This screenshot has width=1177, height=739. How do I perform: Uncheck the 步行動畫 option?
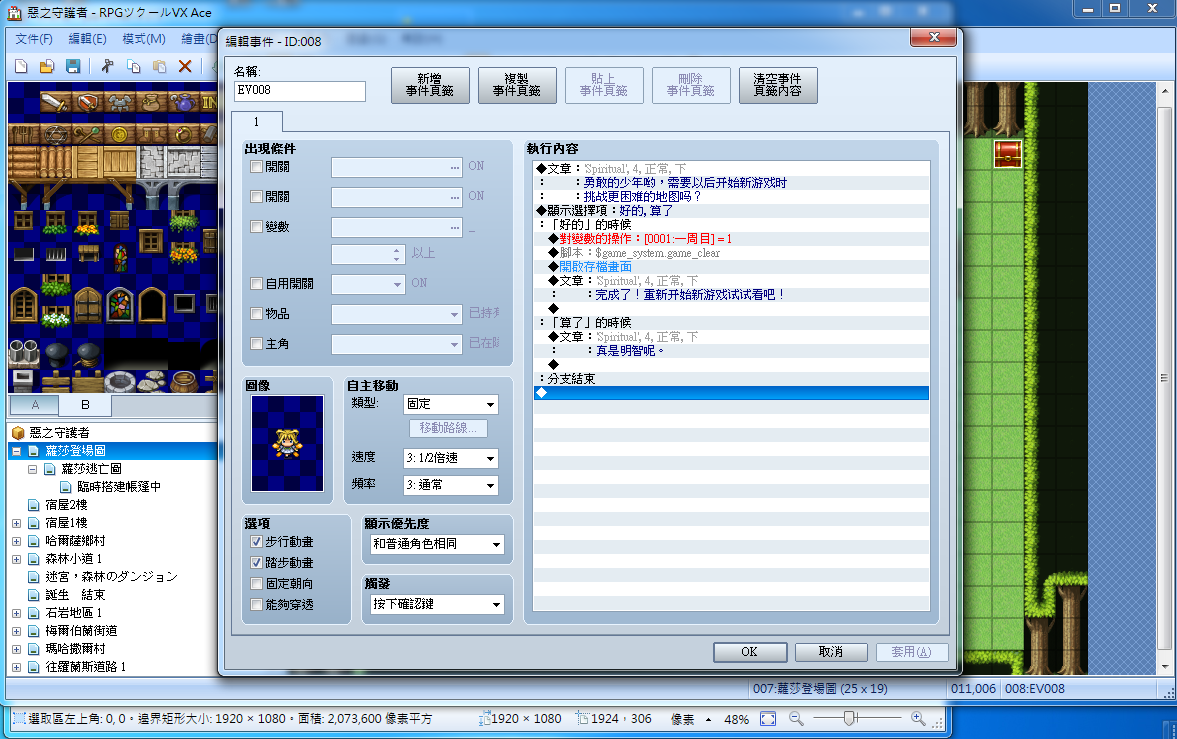tap(257, 541)
